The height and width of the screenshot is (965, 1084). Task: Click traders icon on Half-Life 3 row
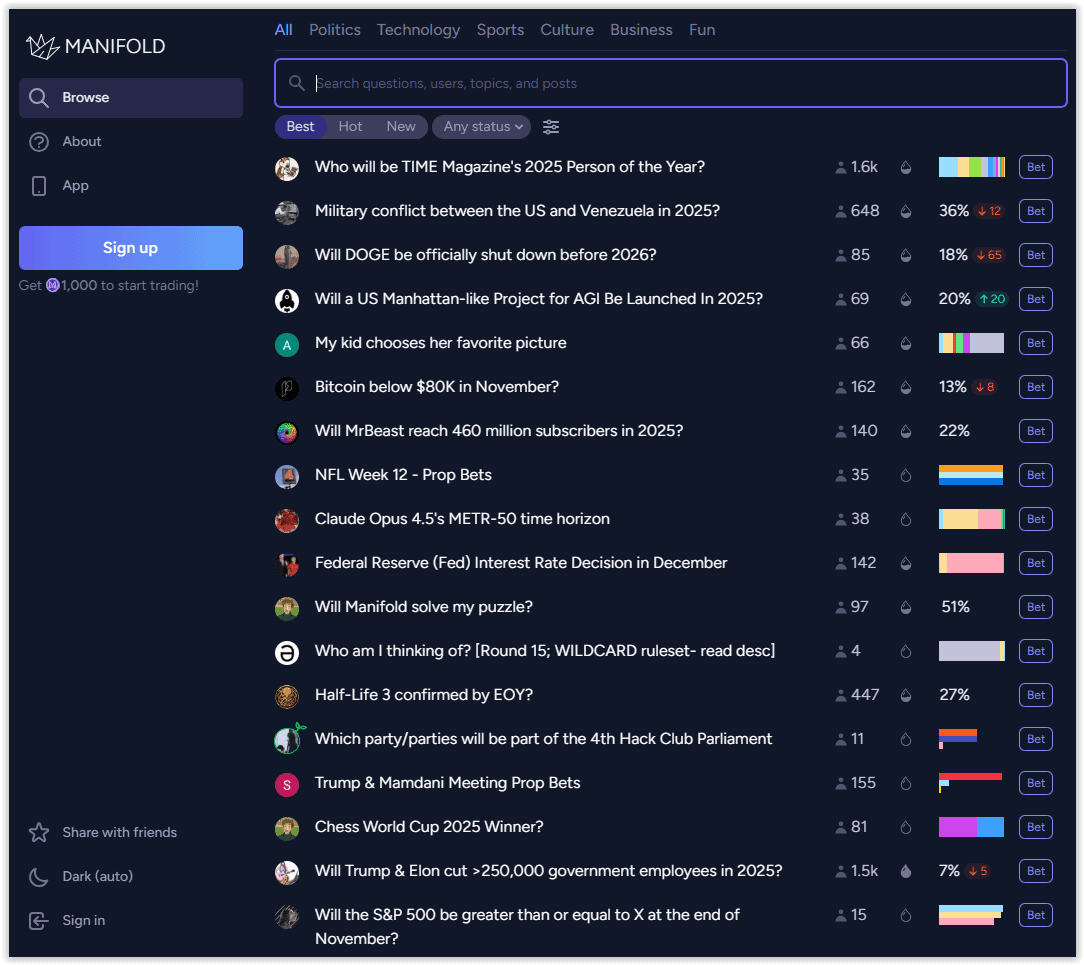tap(841, 695)
